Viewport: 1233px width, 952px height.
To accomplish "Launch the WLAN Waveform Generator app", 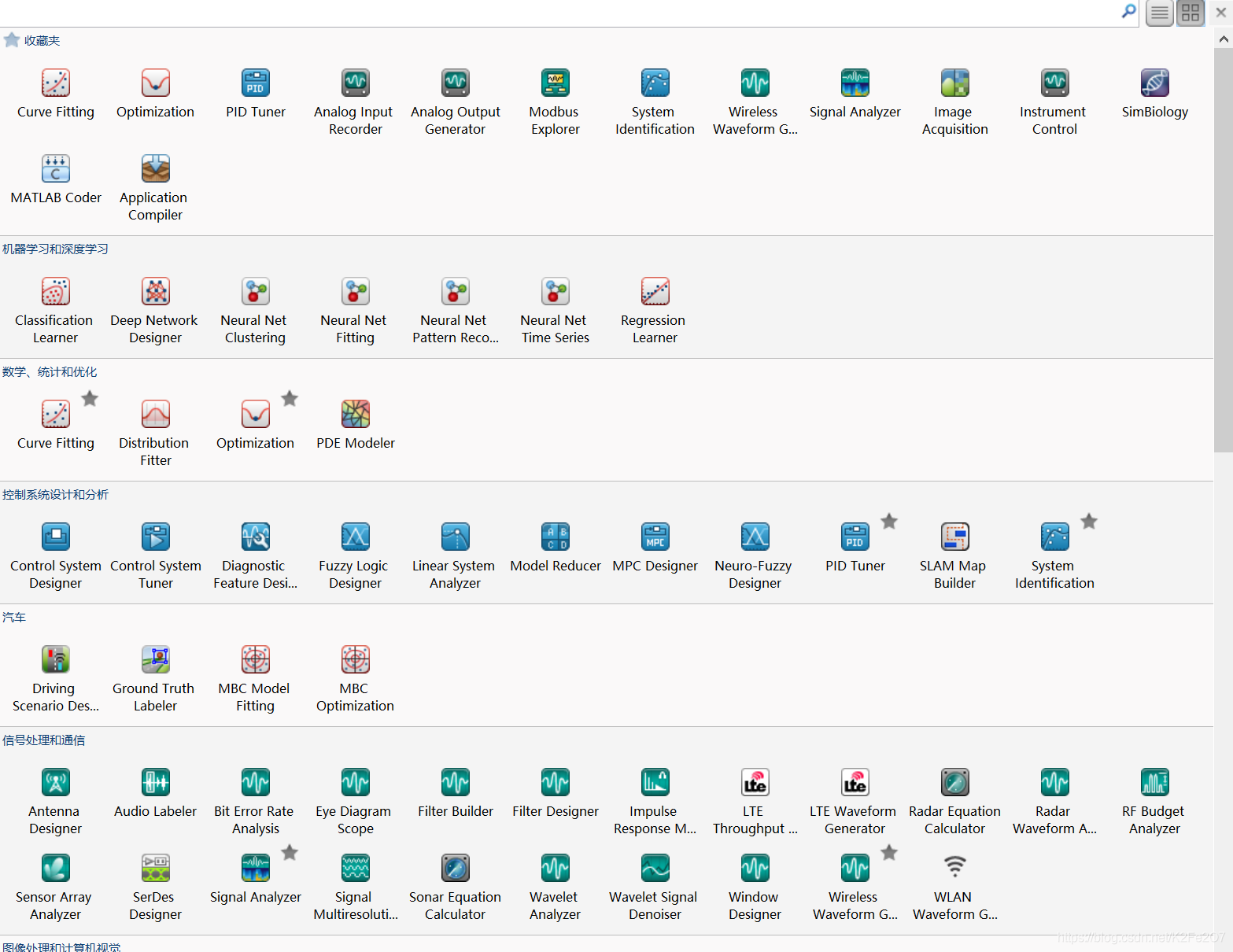I will point(954,869).
